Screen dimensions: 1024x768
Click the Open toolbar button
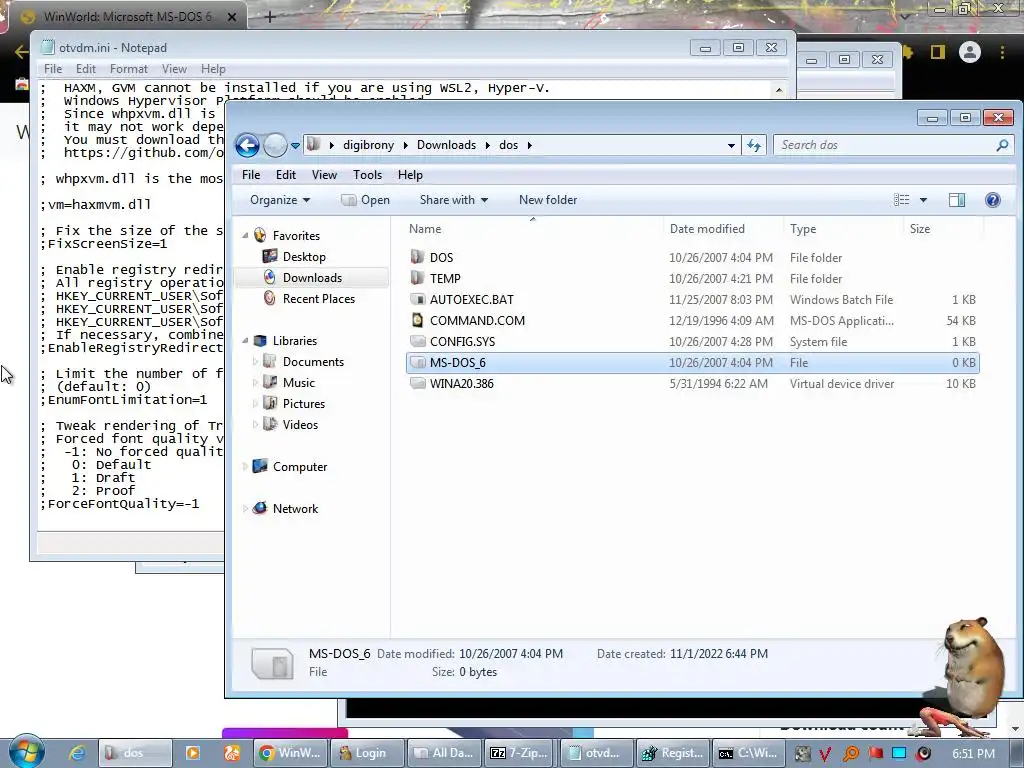[366, 200]
